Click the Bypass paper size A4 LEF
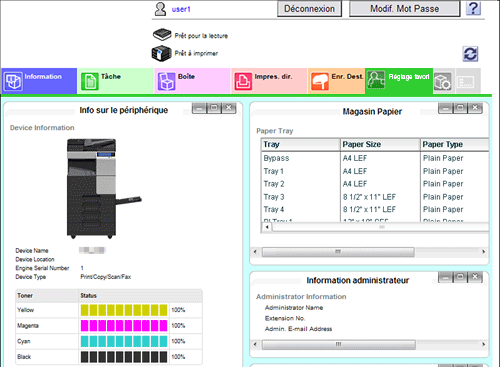The width and height of the screenshot is (500, 367). click(x=355, y=158)
